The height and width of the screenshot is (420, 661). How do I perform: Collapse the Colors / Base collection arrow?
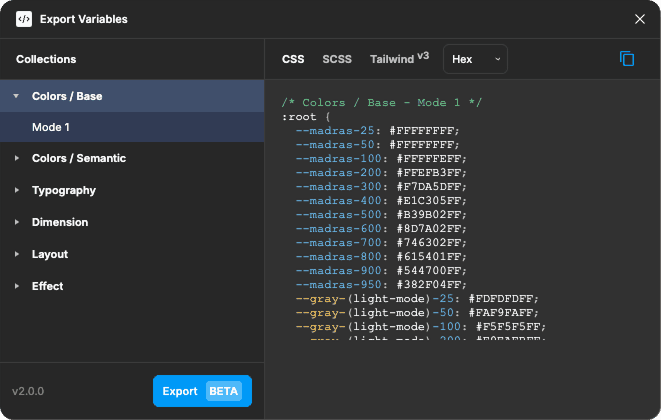pyautogui.click(x=16, y=96)
